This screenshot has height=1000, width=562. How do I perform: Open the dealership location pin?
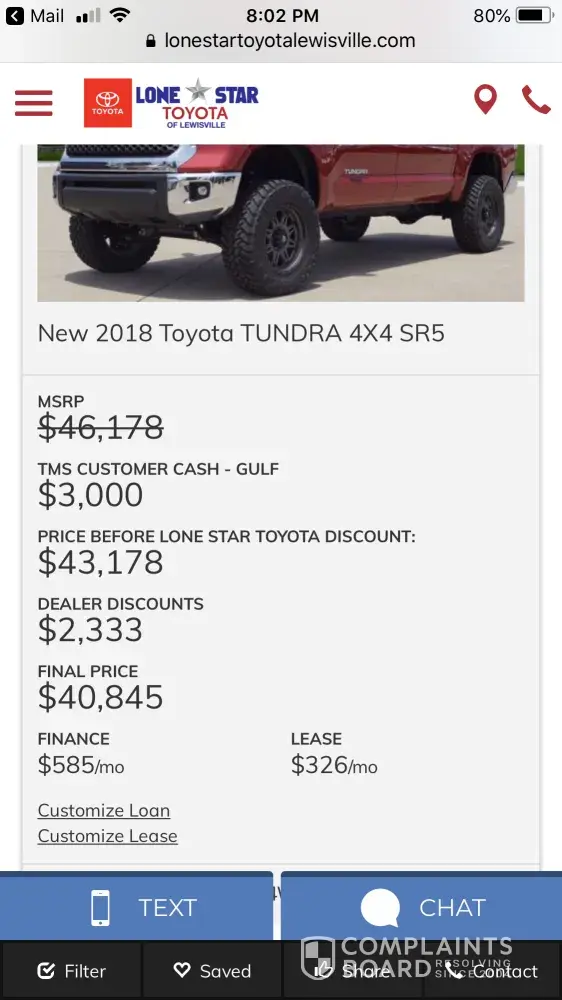pos(485,99)
